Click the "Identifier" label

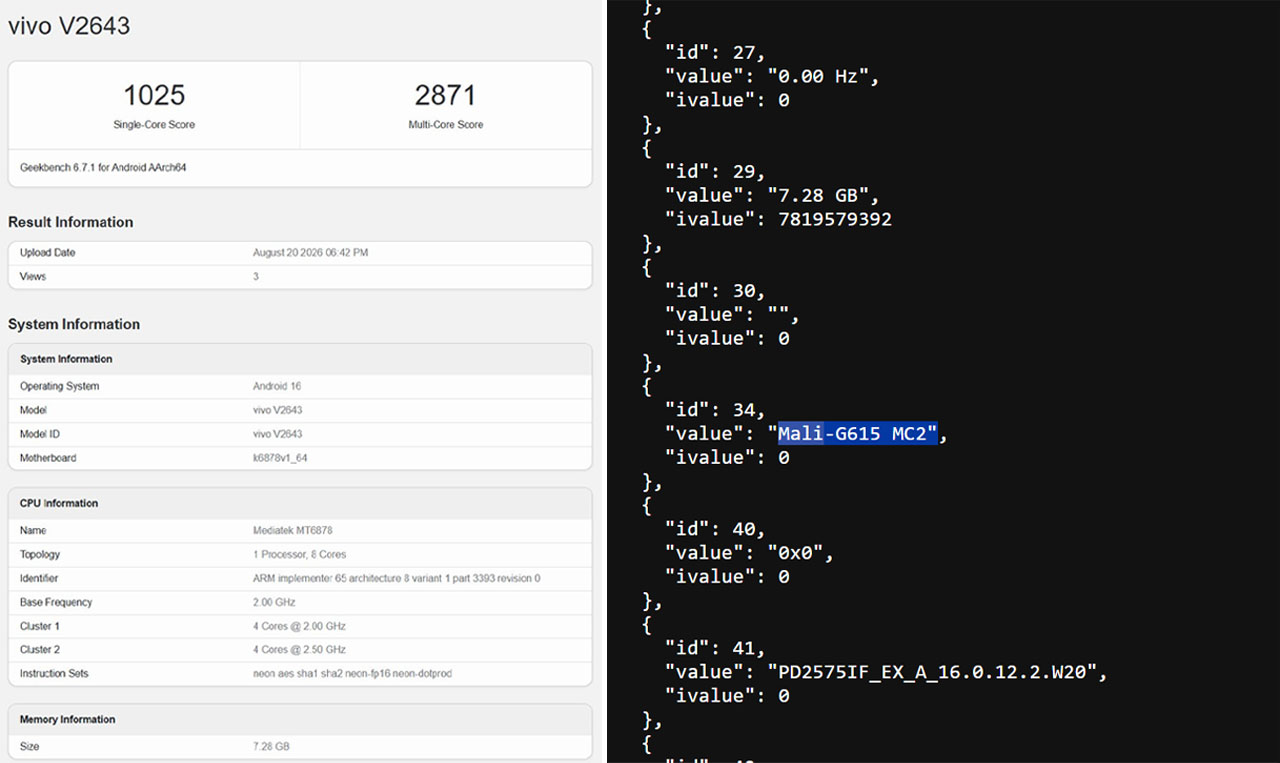[39, 578]
